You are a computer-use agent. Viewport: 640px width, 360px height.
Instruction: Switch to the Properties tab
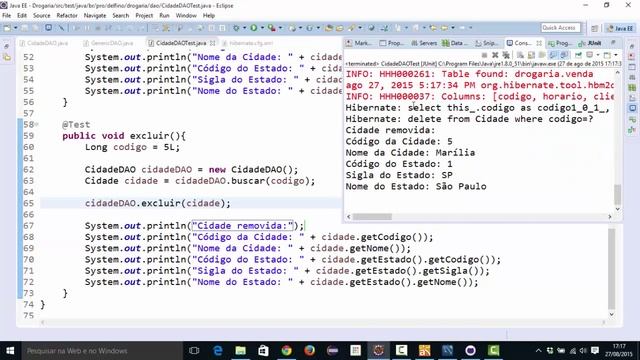tap(391, 43)
